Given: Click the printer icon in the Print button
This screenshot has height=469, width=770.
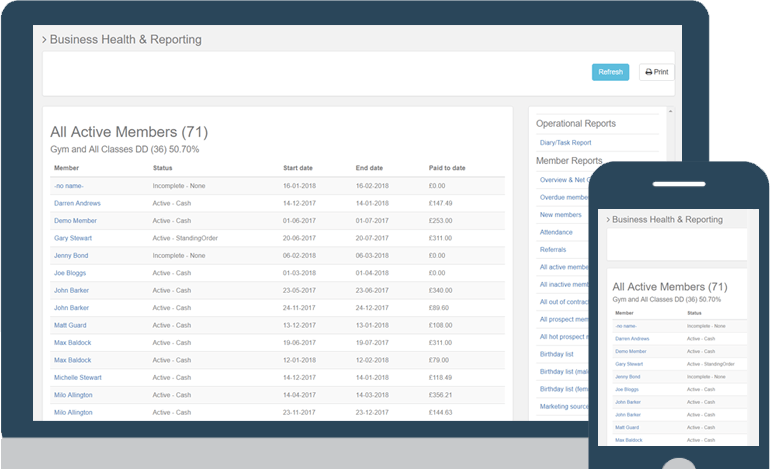Looking at the screenshot, I should pos(649,73).
